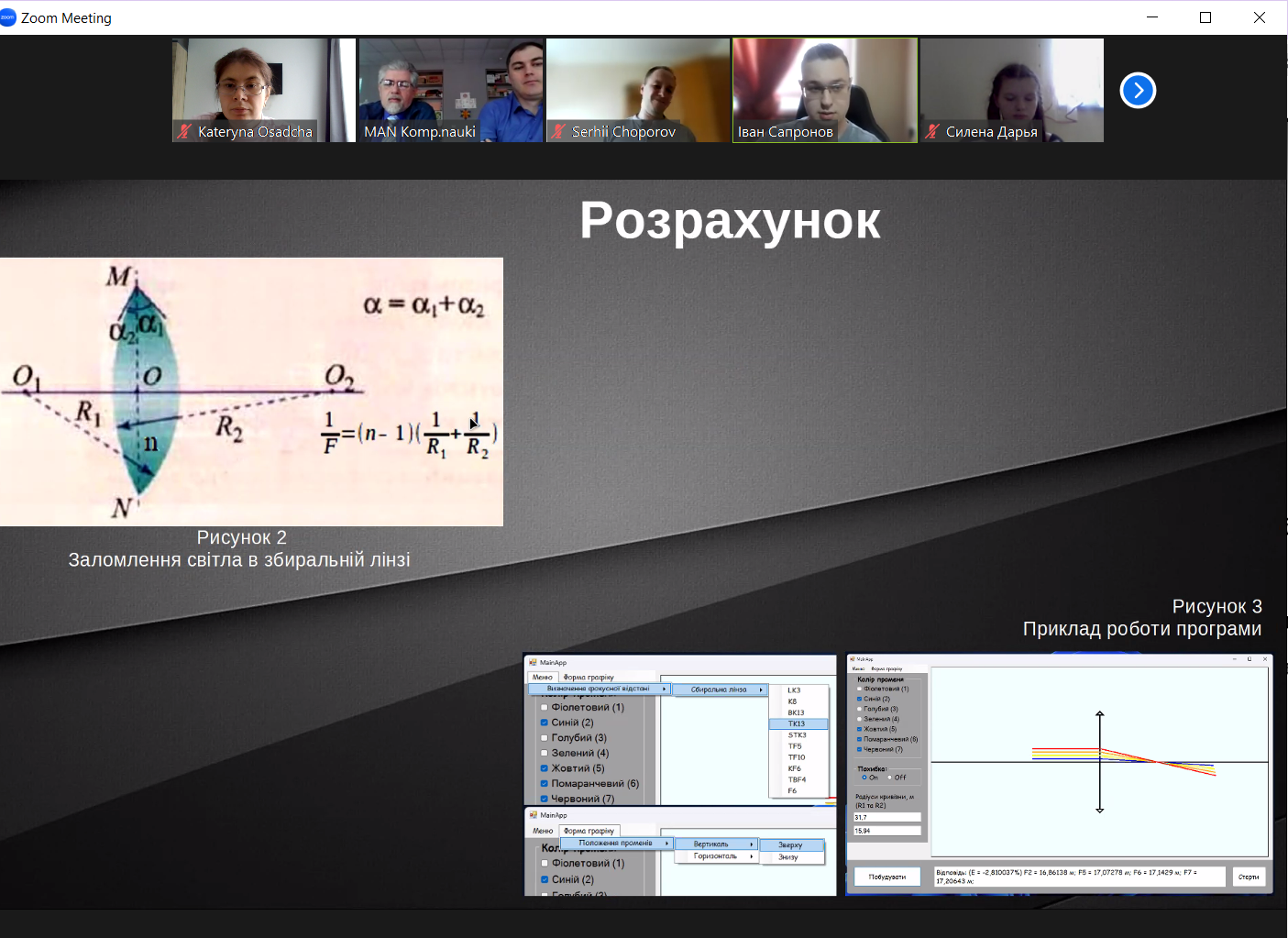Toggle Зелений (4) checkbox in top-left MainApp screenshot

(x=545, y=753)
